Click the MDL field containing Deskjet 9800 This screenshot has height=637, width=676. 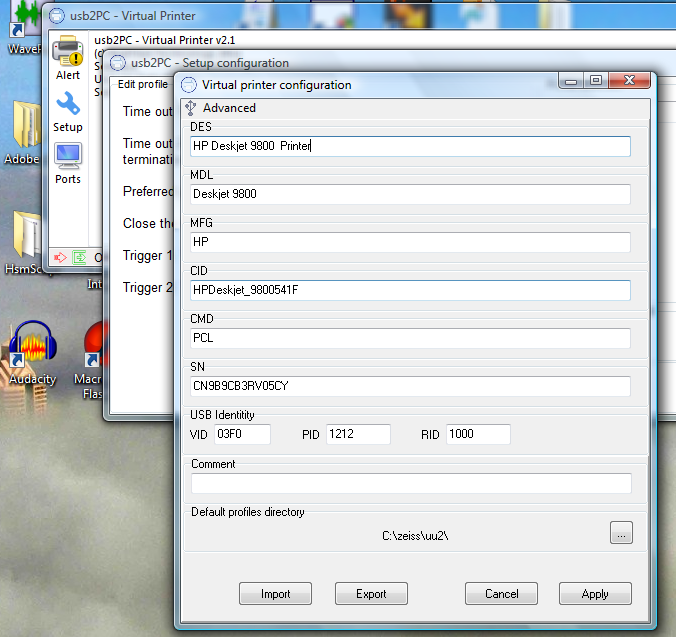[410, 194]
